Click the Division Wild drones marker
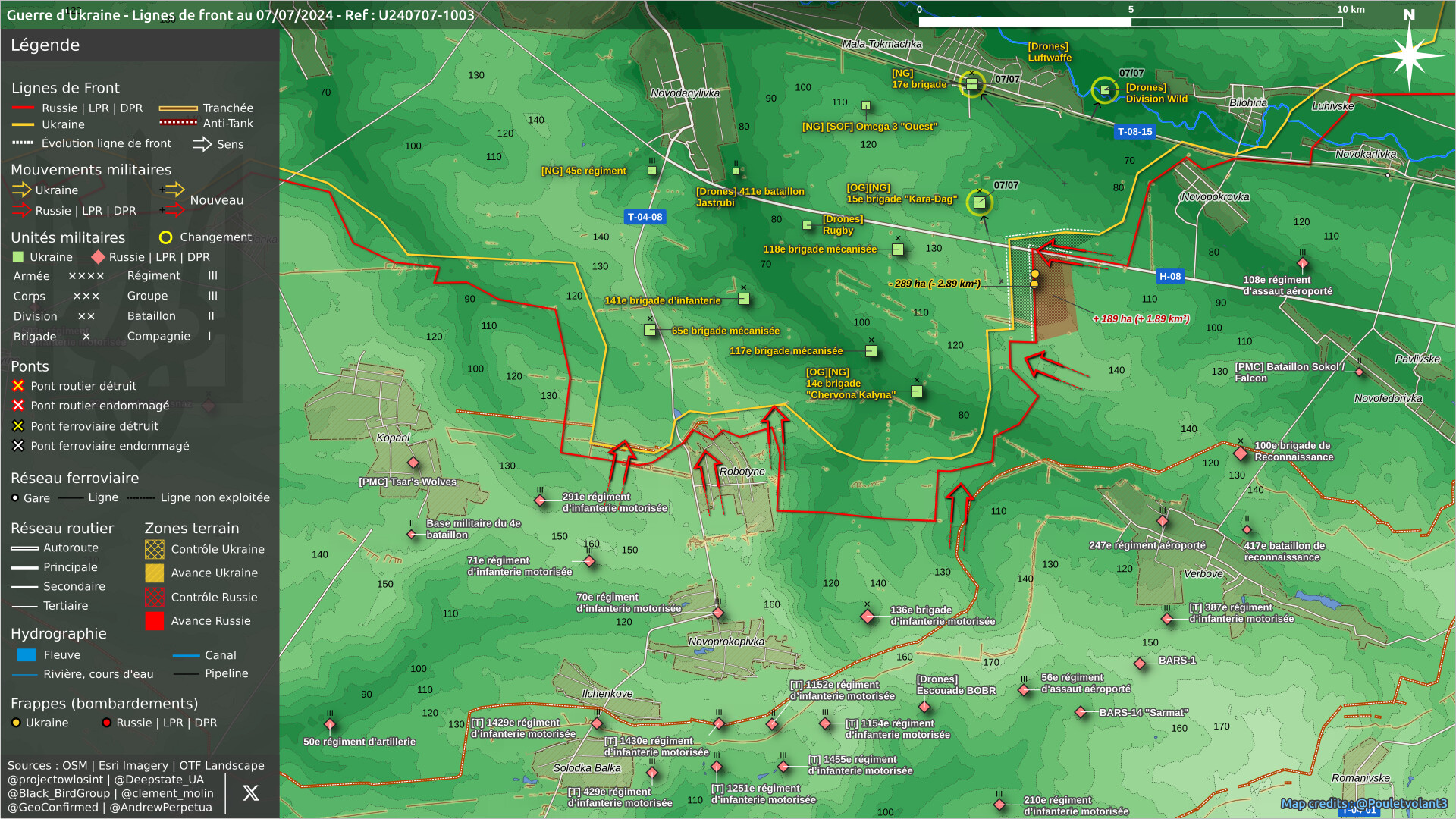This screenshot has width=1456, height=819. pos(1105,90)
